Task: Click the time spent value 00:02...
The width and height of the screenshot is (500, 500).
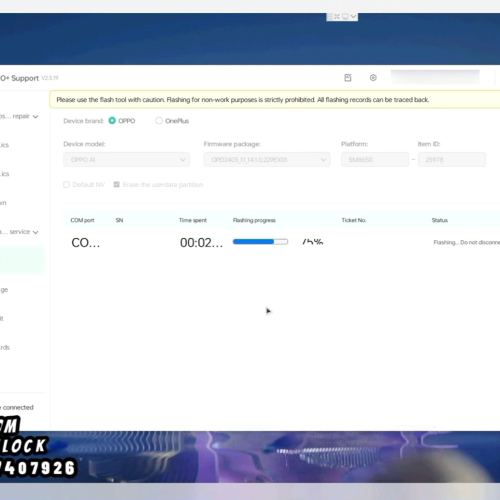Action: 201,243
